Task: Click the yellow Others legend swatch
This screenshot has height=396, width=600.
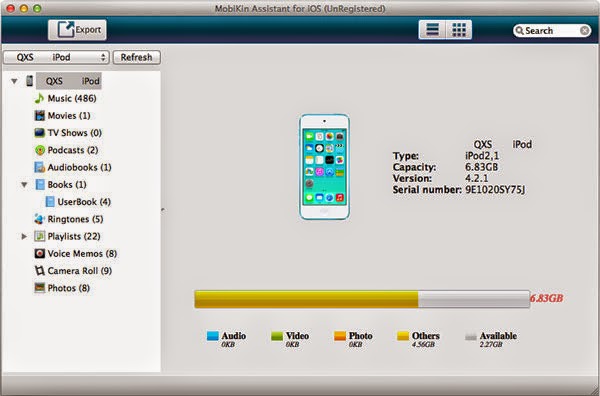Action: point(403,336)
